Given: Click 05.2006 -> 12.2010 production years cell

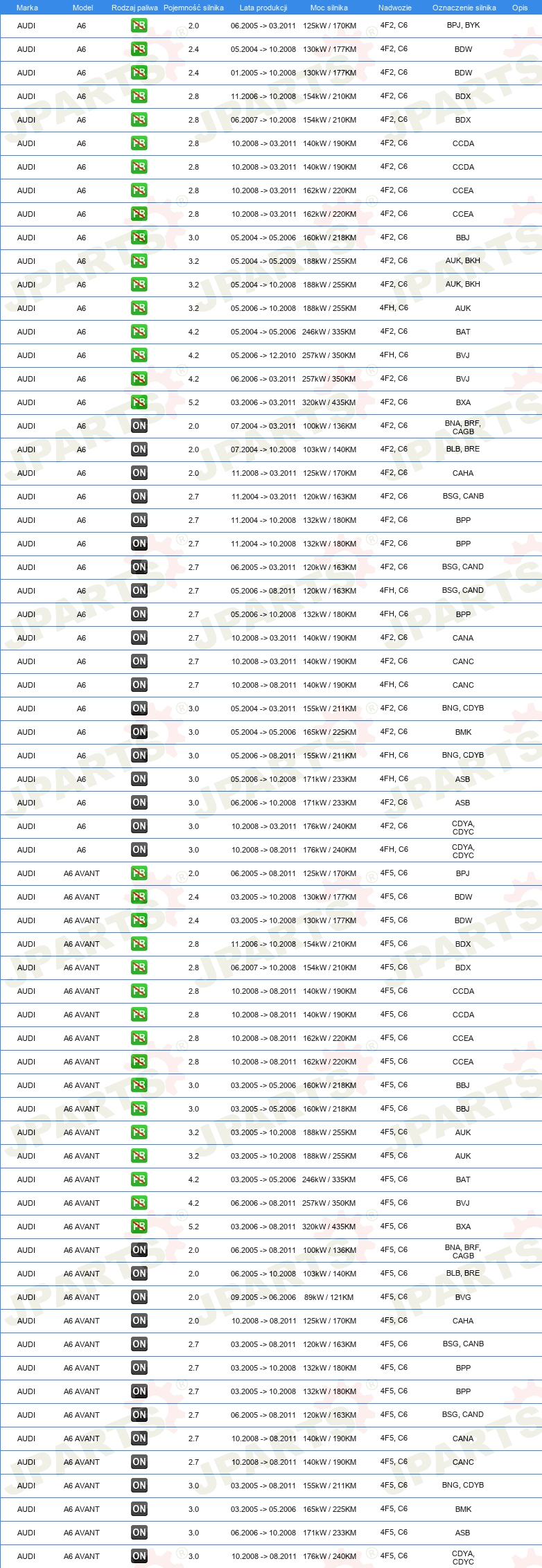Looking at the screenshot, I should (x=263, y=355).
